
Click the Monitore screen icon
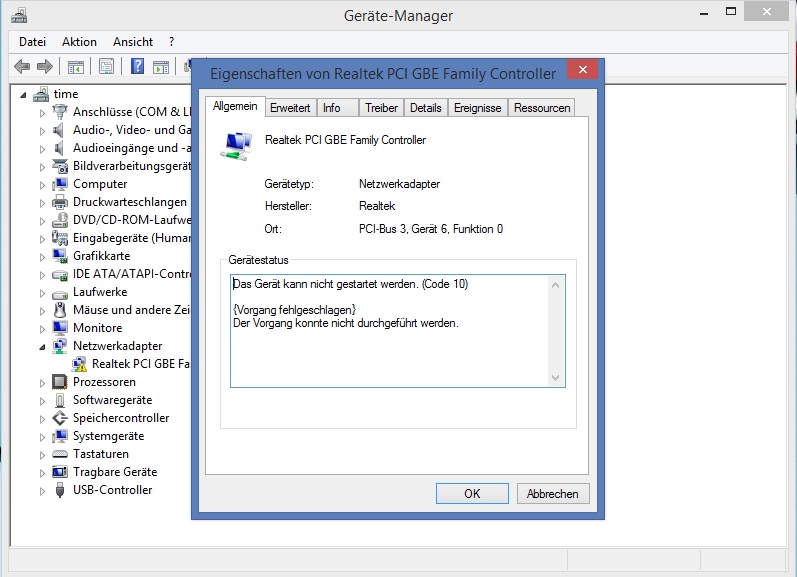pos(60,328)
